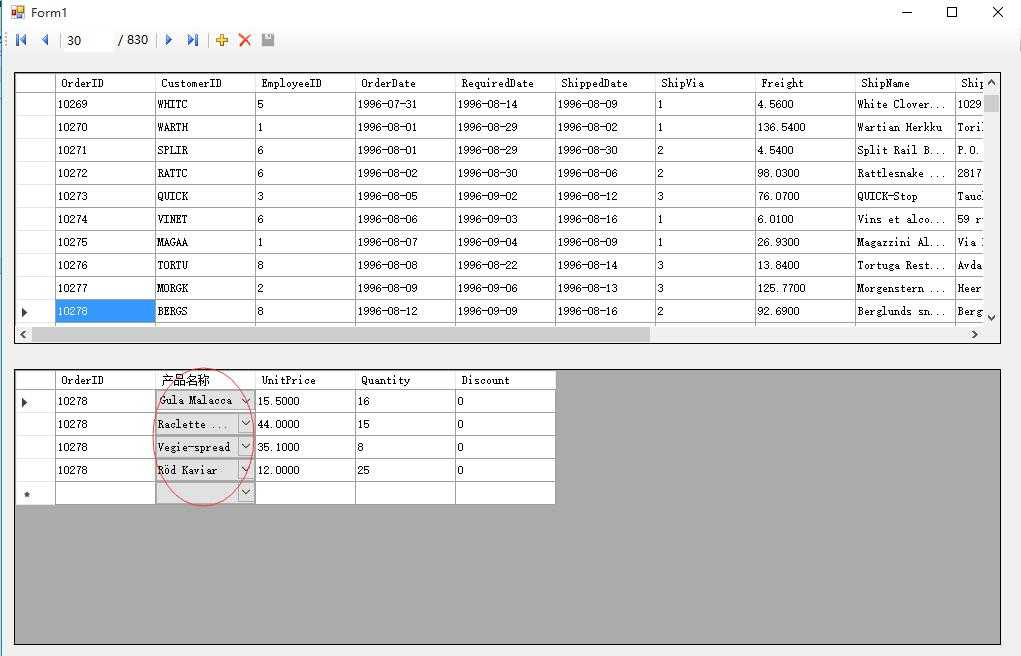Select the Discount cell in the Raclette row
The height and width of the screenshot is (656, 1021).
click(x=505, y=424)
